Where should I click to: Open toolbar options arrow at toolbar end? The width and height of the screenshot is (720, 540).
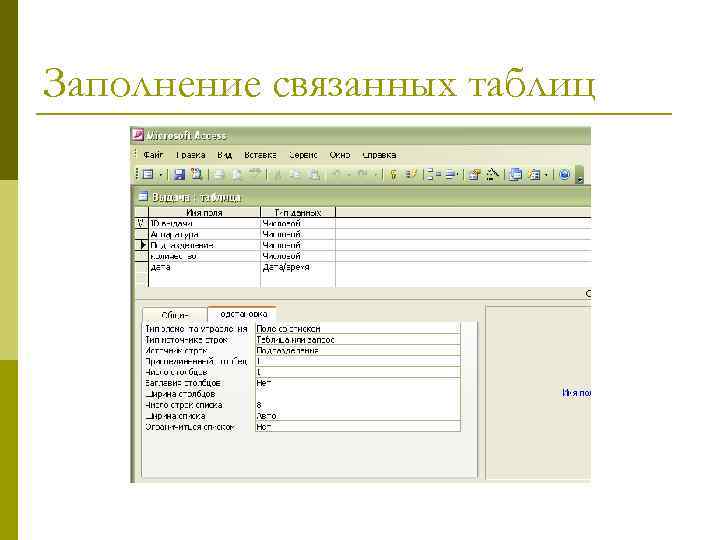[x=579, y=174]
